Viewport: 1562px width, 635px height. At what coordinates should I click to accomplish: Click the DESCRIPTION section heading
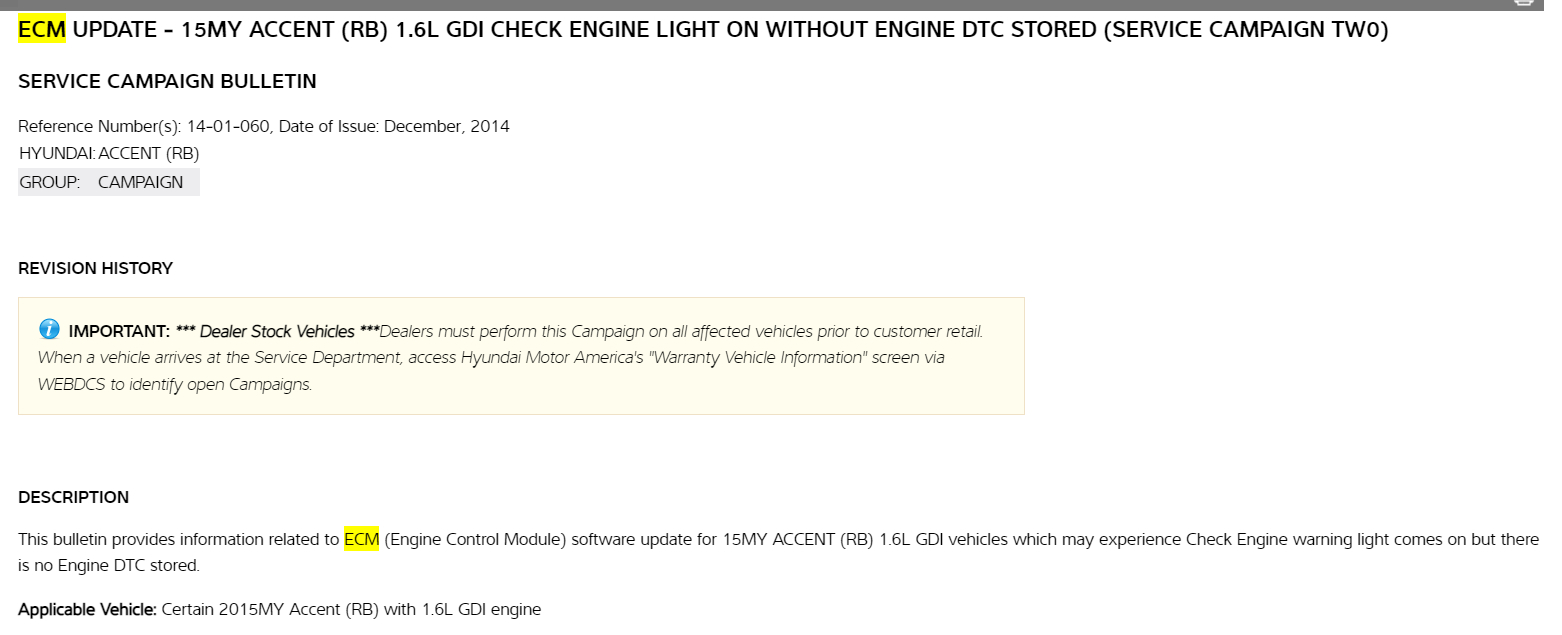tap(73, 497)
